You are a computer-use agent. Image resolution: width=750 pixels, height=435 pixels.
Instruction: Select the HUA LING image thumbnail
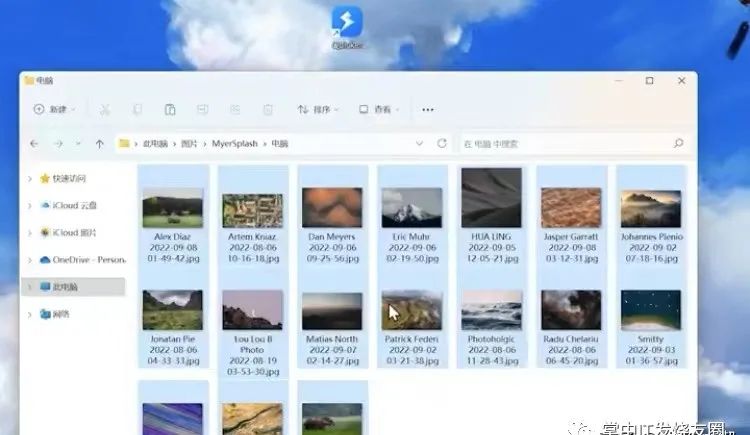pyautogui.click(x=492, y=198)
